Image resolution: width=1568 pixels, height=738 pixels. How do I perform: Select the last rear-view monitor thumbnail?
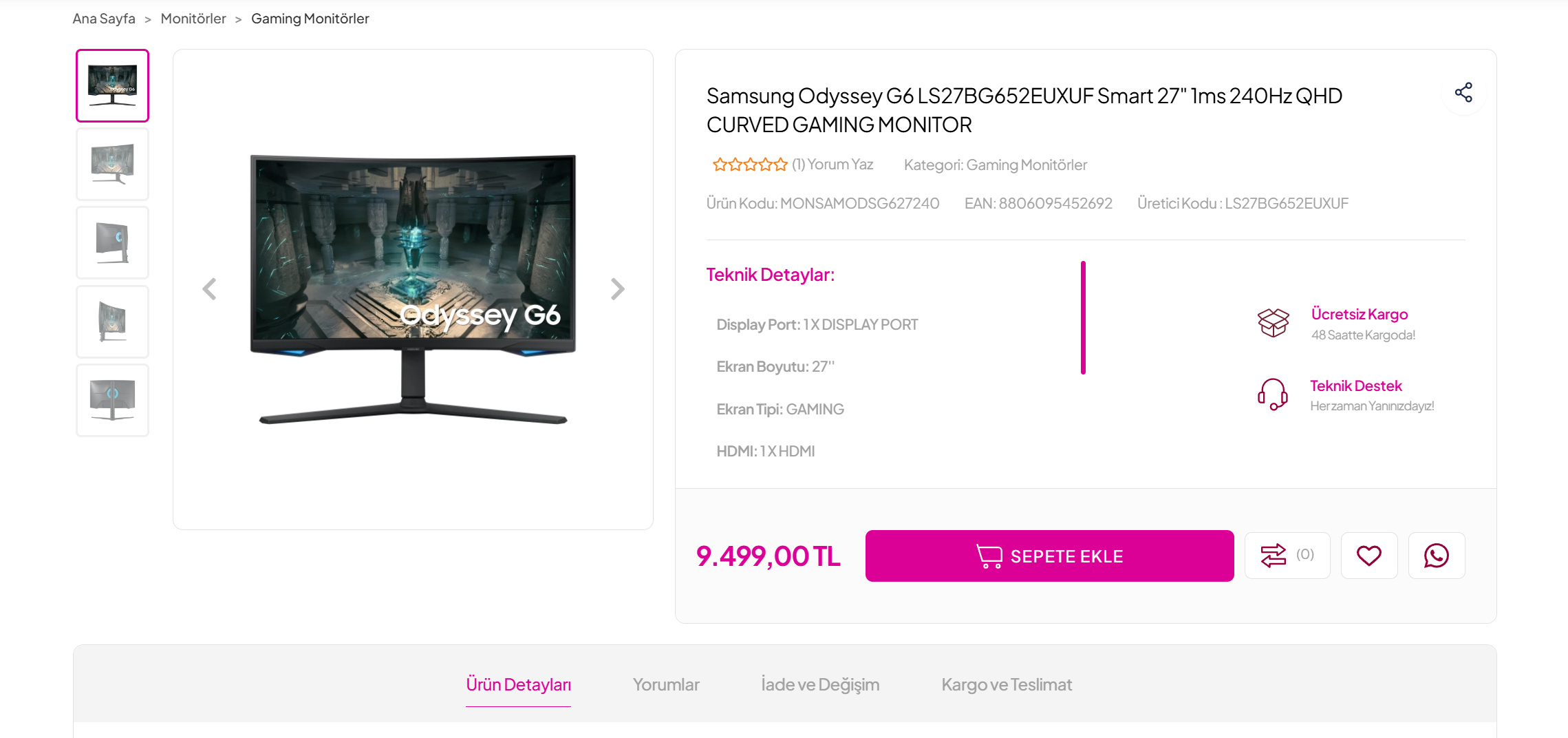coord(112,400)
